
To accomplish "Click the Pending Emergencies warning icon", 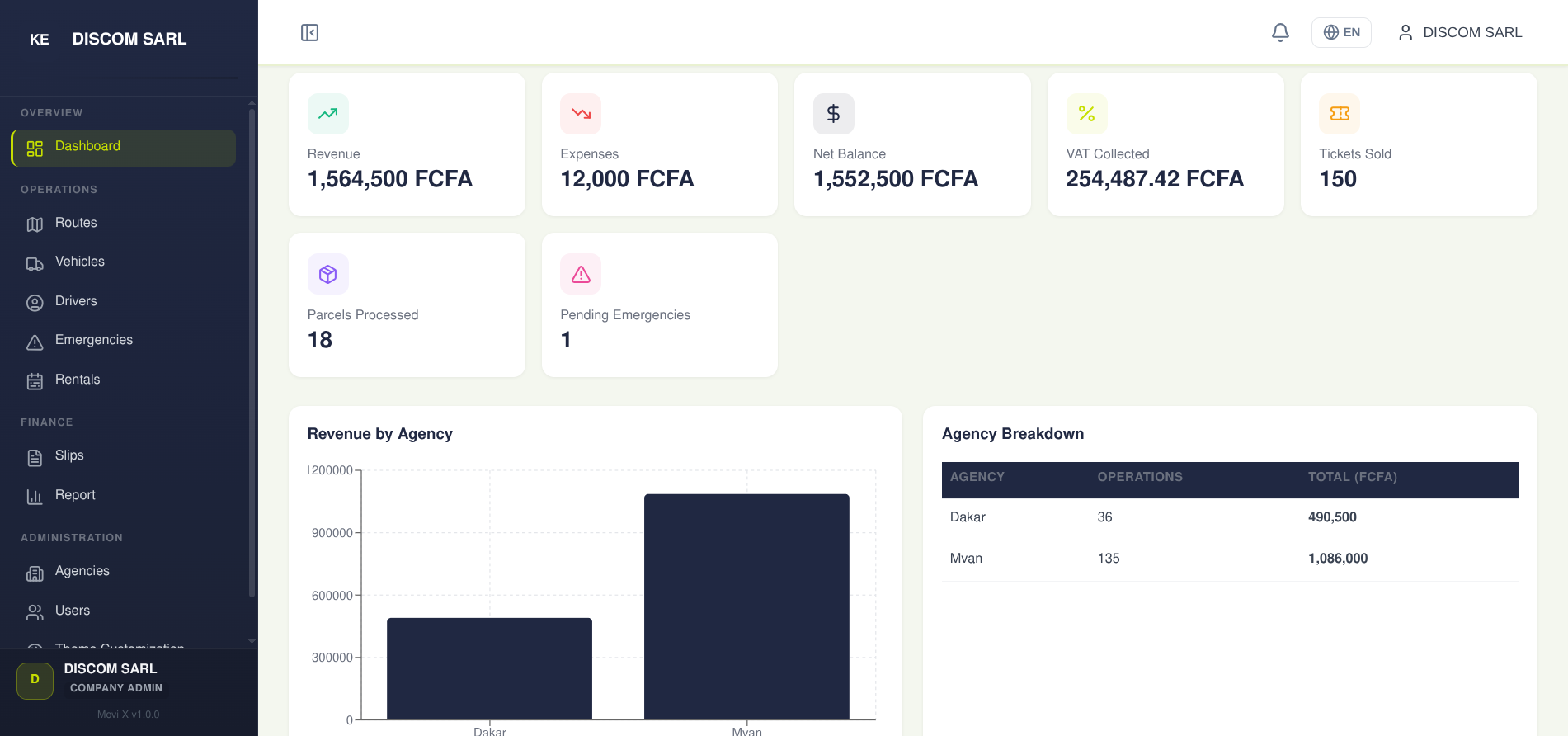I will [x=581, y=274].
